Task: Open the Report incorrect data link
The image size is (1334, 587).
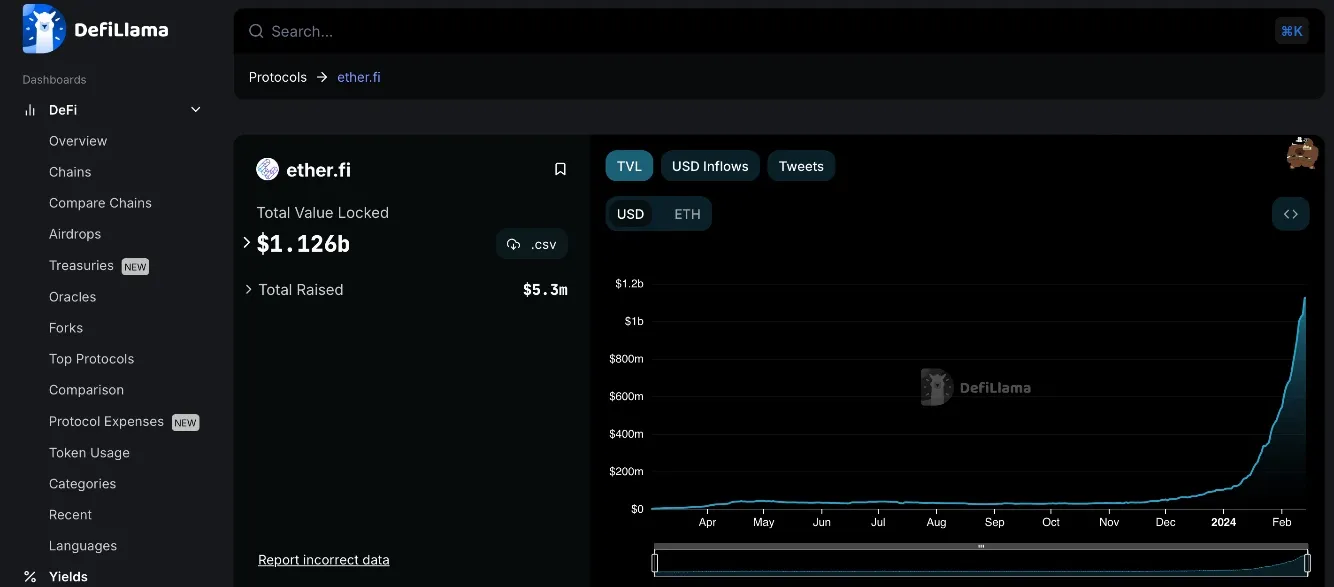Action: point(324,560)
